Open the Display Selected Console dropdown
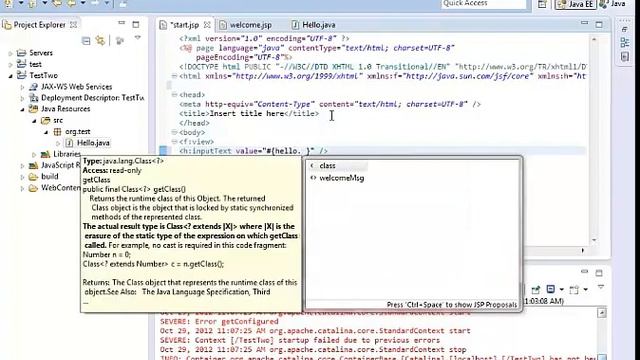The width and height of the screenshot is (640, 360). click(x=561, y=290)
